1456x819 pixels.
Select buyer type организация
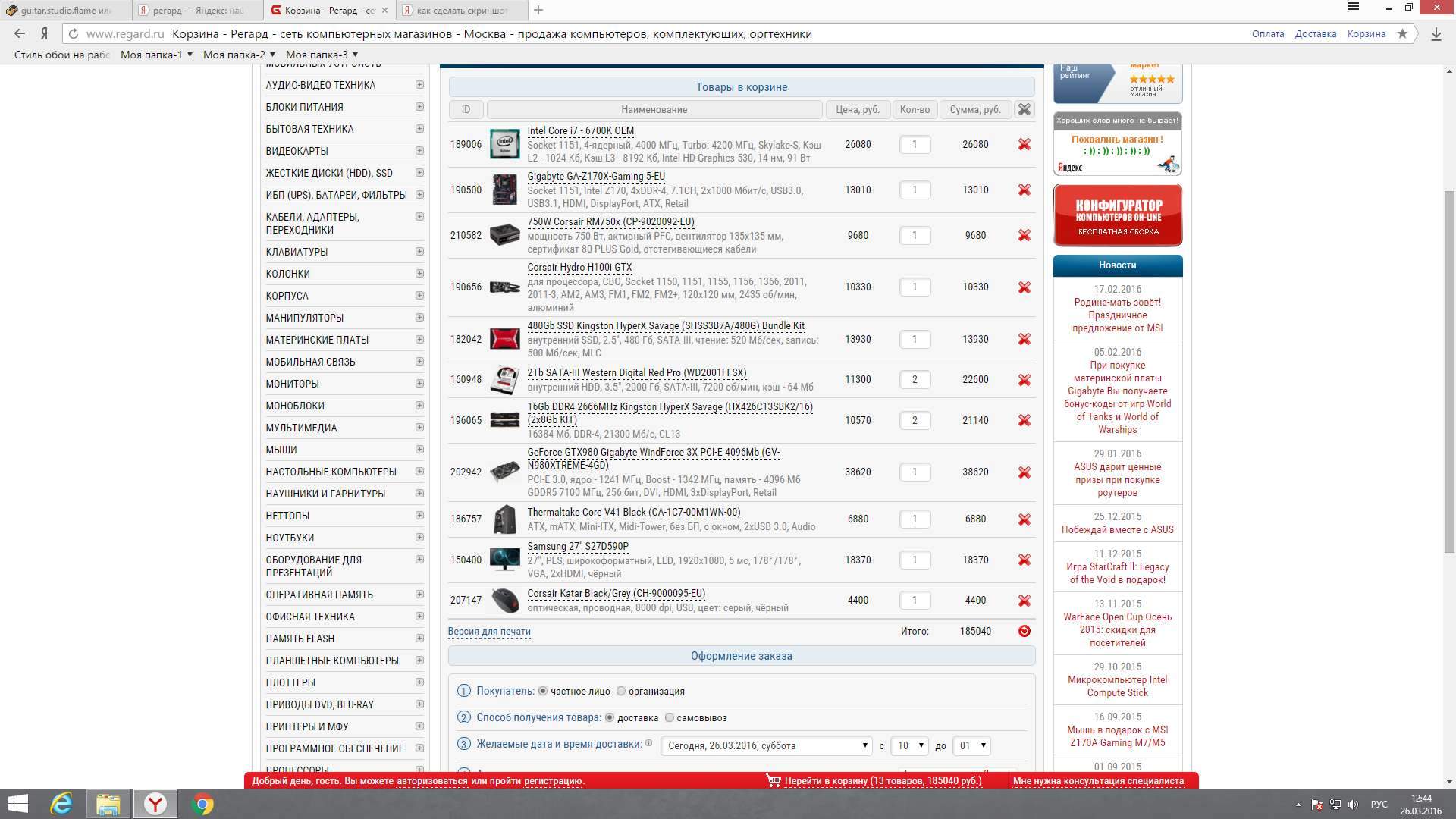coord(621,692)
